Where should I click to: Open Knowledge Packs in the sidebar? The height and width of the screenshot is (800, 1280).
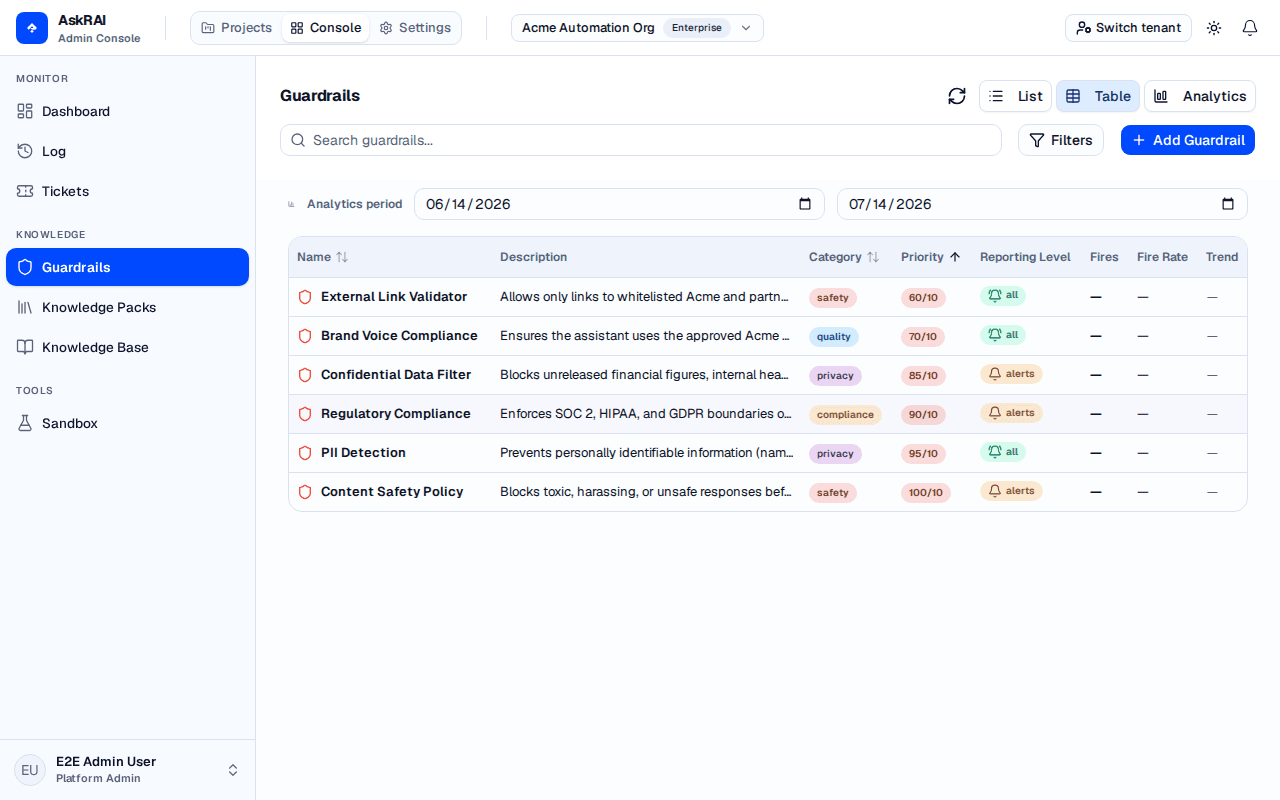[127, 307]
